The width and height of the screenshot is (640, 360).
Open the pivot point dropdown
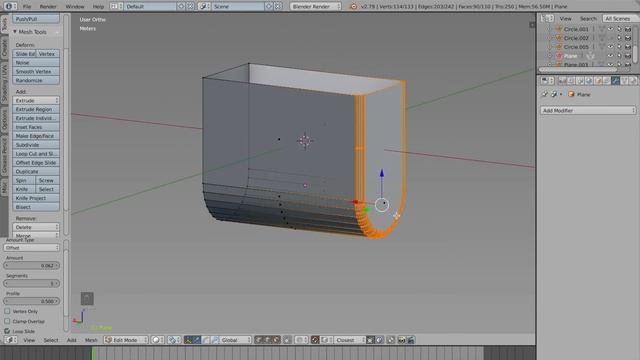pyautogui.click(x=174, y=340)
